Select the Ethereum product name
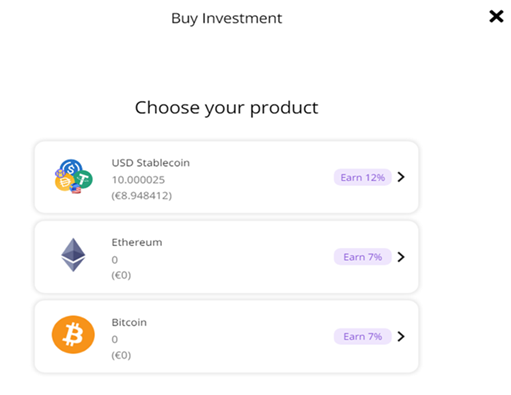The image size is (511, 395). (137, 242)
